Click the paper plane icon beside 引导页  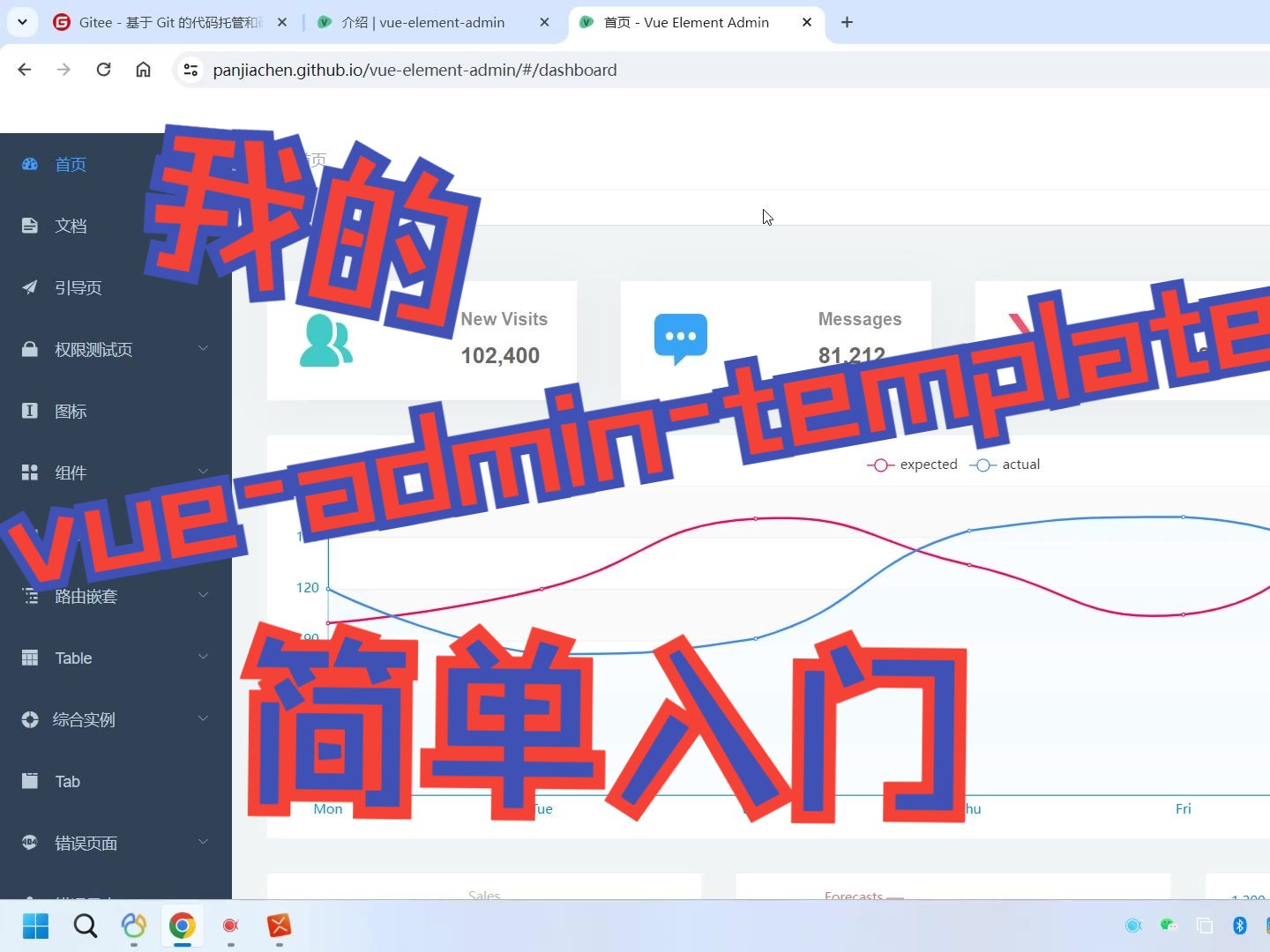point(30,287)
